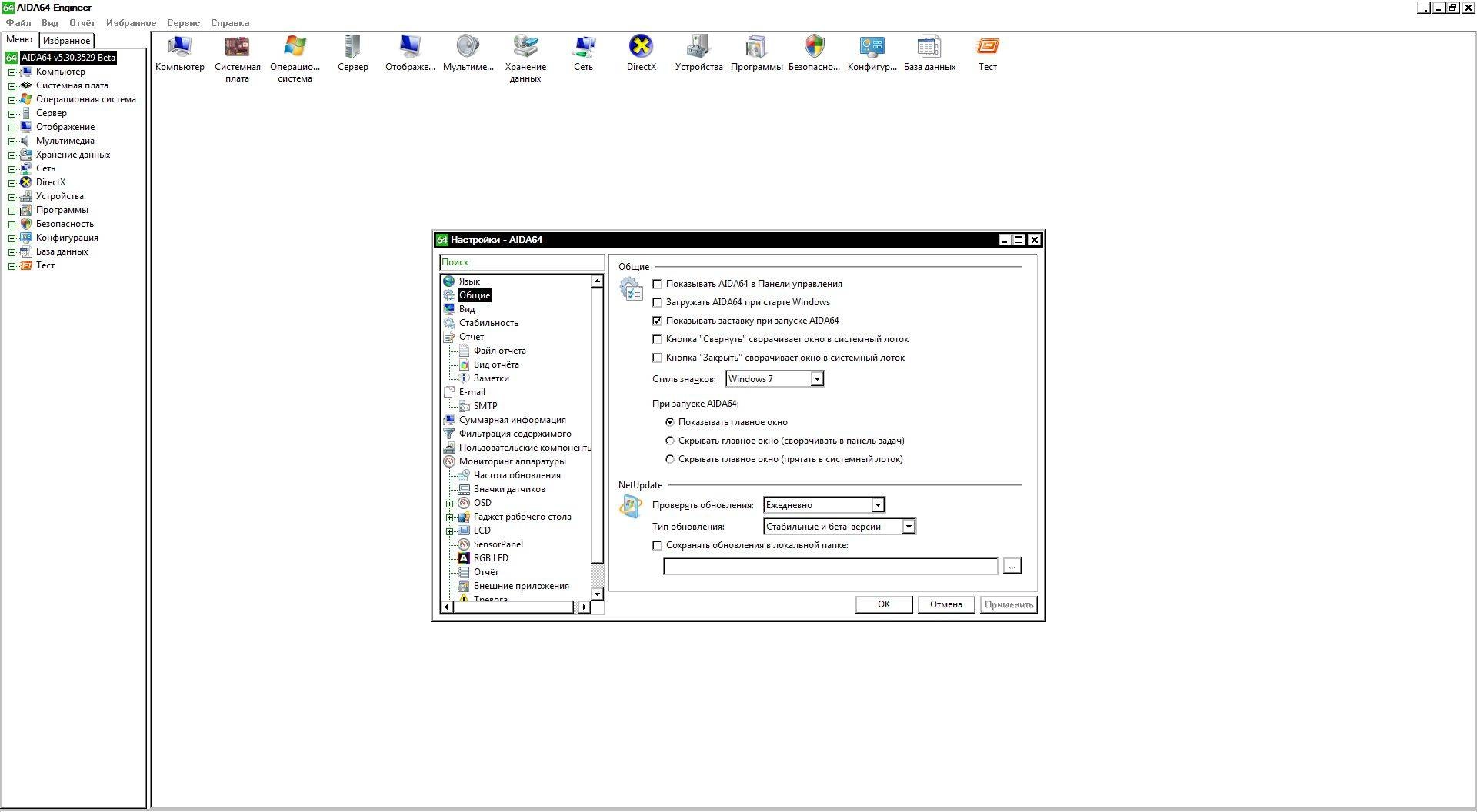
Task: Confirm settings with the OK button
Action: tap(884, 604)
